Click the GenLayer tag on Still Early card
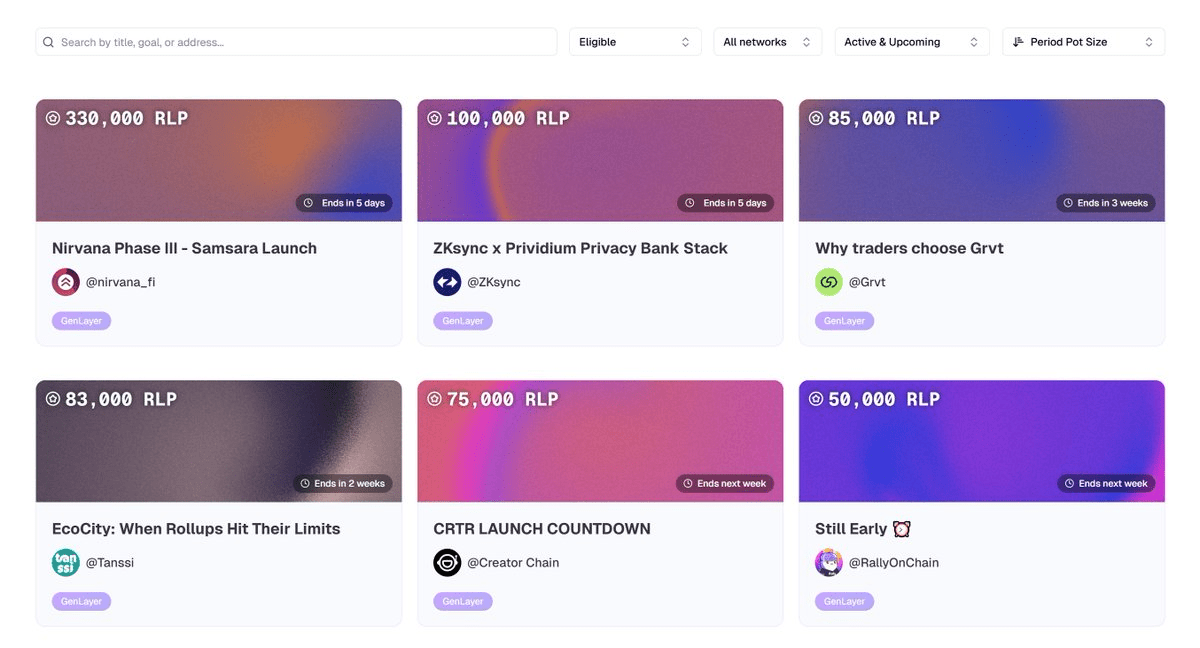The width and height of the screenshot is (1200, 648). coord(844,601)
